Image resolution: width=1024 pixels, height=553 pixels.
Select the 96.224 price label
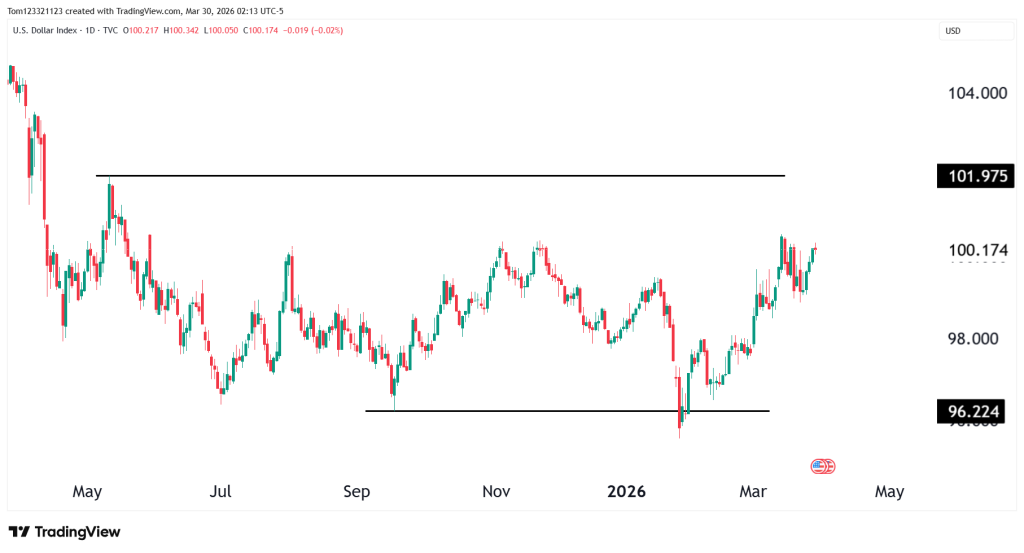(x=976, y=410)
